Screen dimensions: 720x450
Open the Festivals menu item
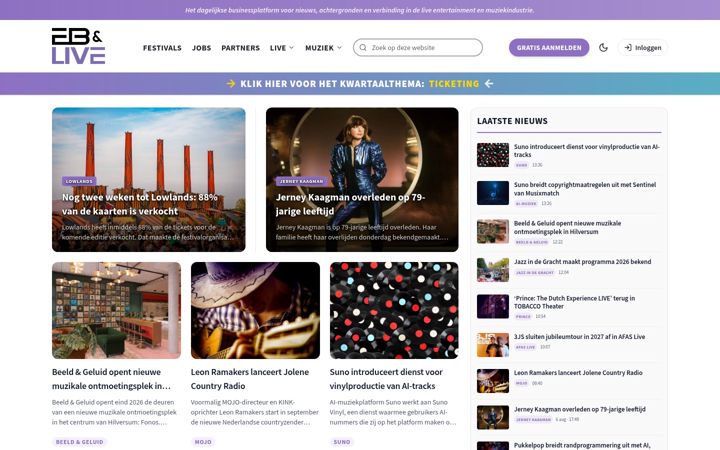[162, 48]
